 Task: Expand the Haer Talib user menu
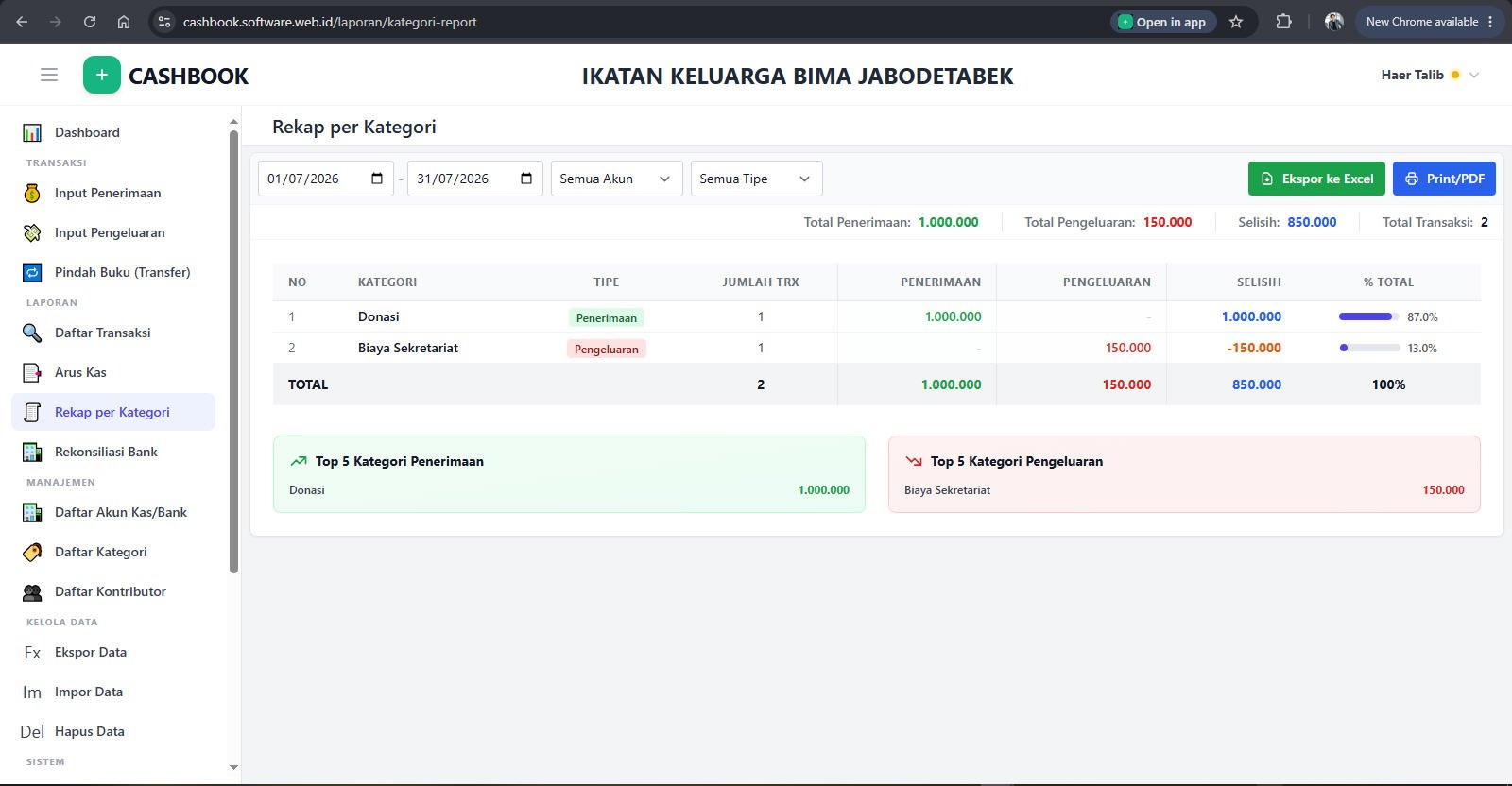click(1430, 75)
